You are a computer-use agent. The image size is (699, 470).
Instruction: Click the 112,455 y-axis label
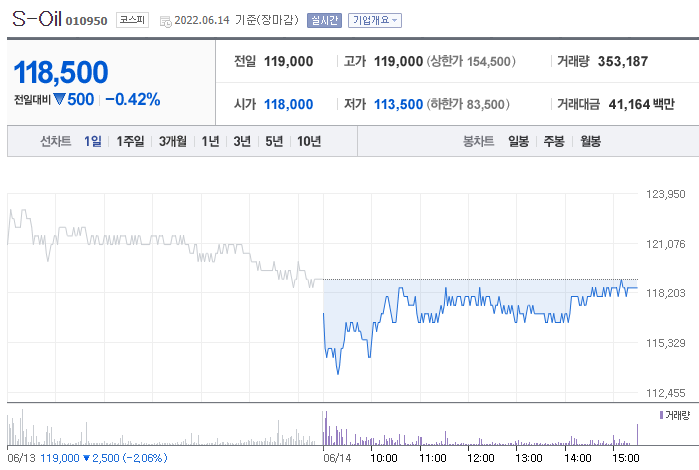[666, 393]
